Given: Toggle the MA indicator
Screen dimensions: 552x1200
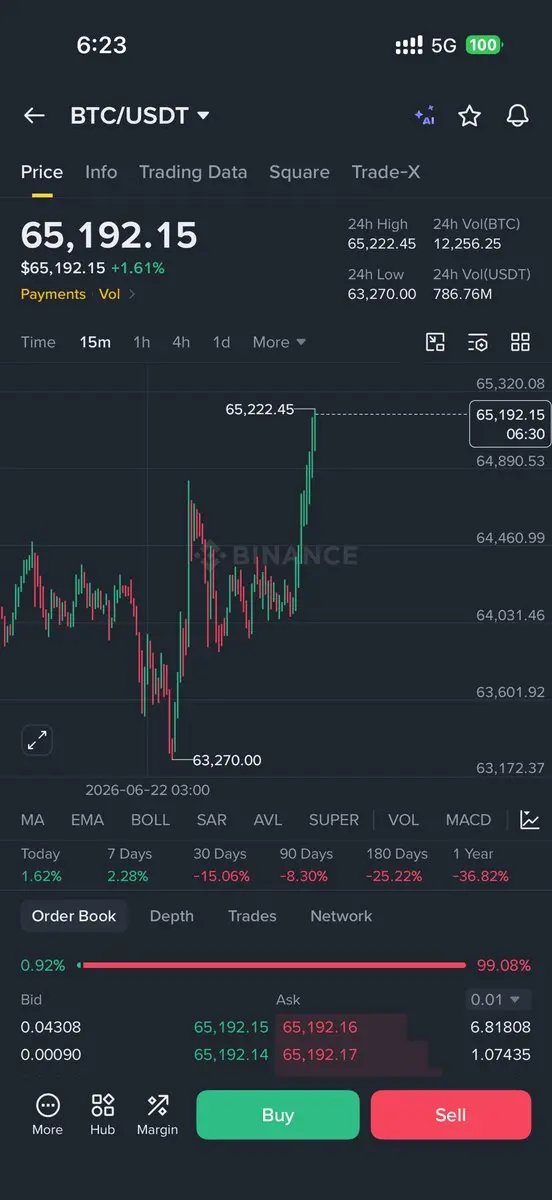Looking at the screenshot, I should coord(33,820).
